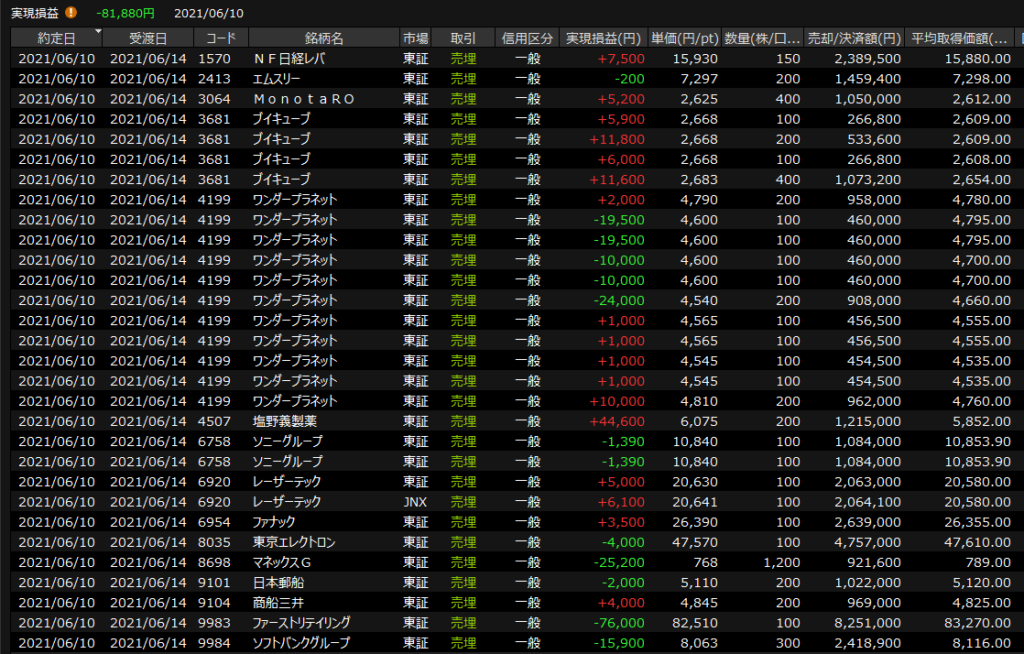Click the コード column header
Image resolution: width=1024 pixels, height=654 pixels.
coord(221,38)
